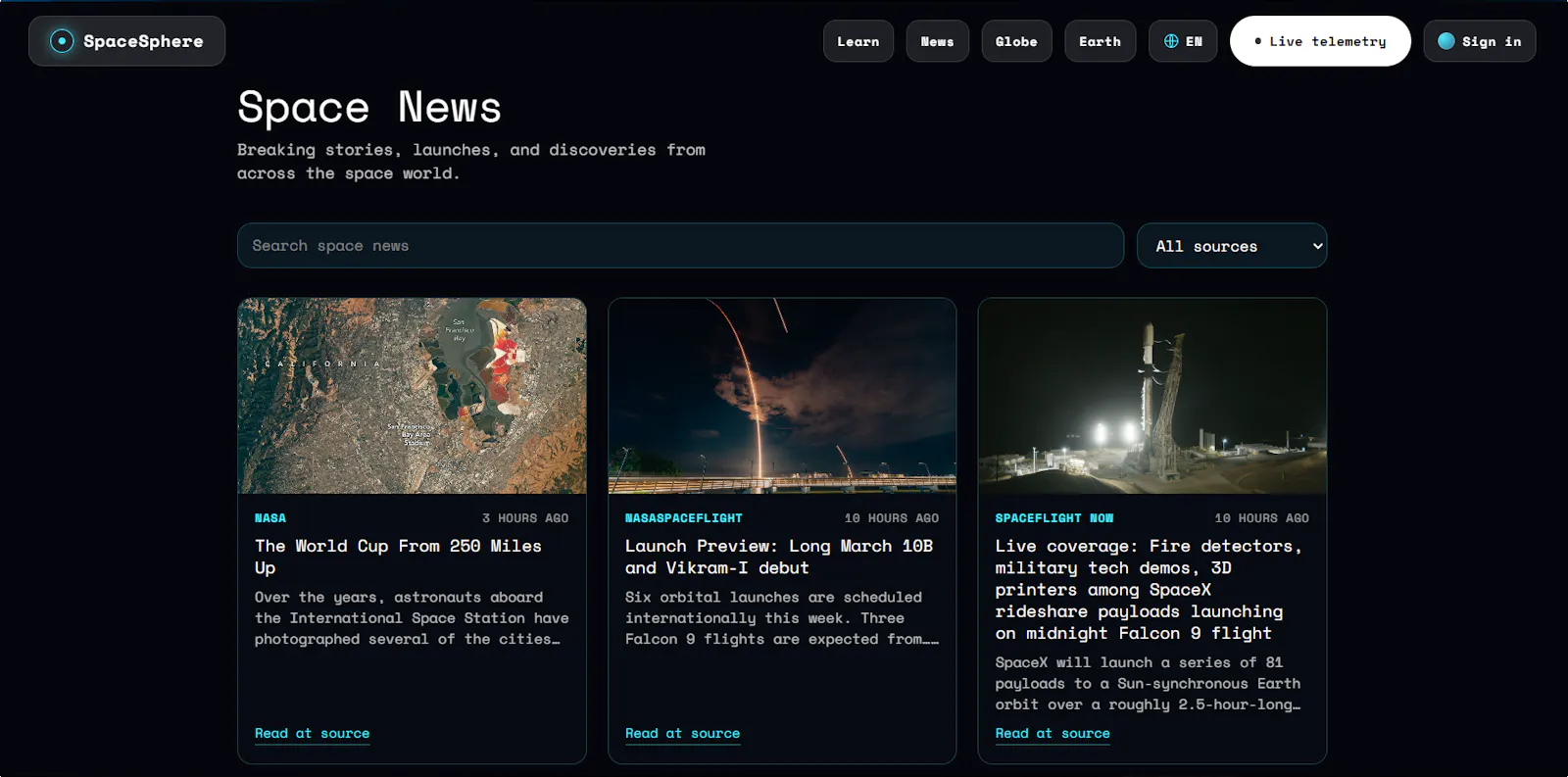
Task: Read the NASA World Cup article at source
Action: [313, 733]
